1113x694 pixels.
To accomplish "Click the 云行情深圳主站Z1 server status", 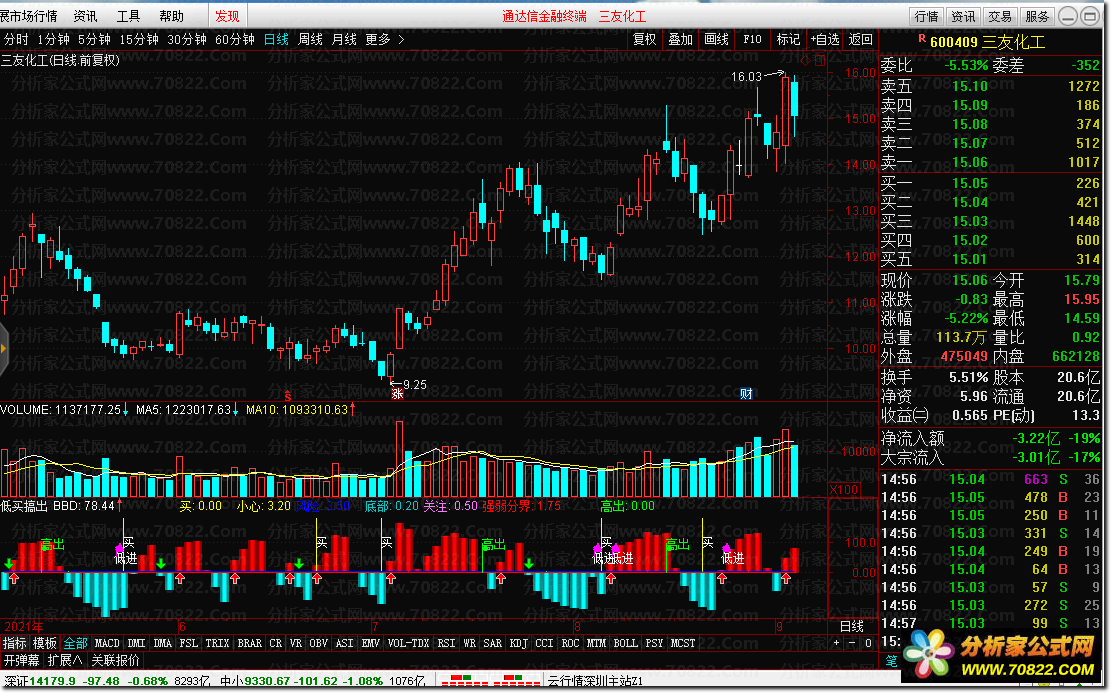I will pos(595,681).
